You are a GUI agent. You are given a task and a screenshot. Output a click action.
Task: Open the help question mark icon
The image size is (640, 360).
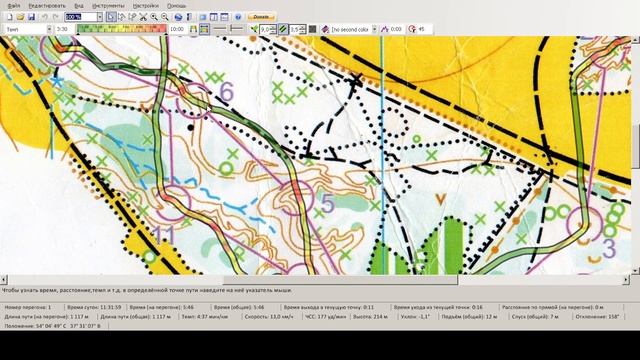click(238, 17)
